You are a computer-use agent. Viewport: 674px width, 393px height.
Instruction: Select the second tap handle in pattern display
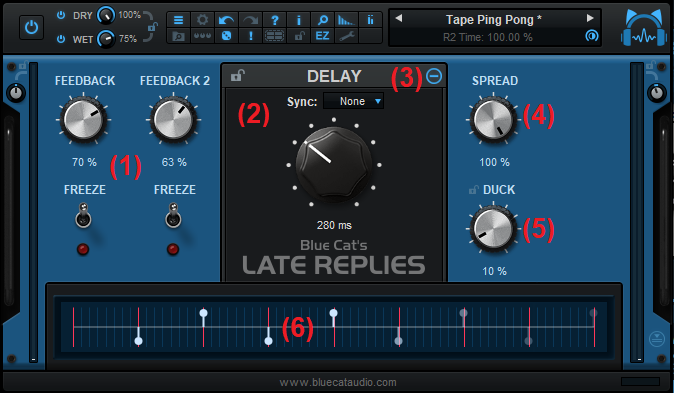coord(204,313)
